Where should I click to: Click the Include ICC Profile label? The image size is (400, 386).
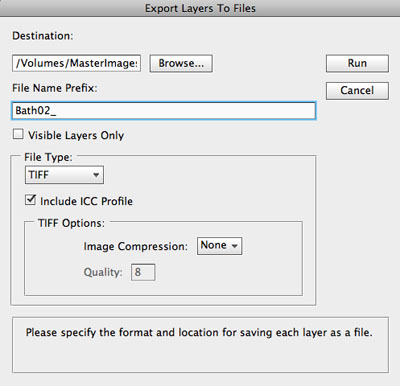click(86, 201)
